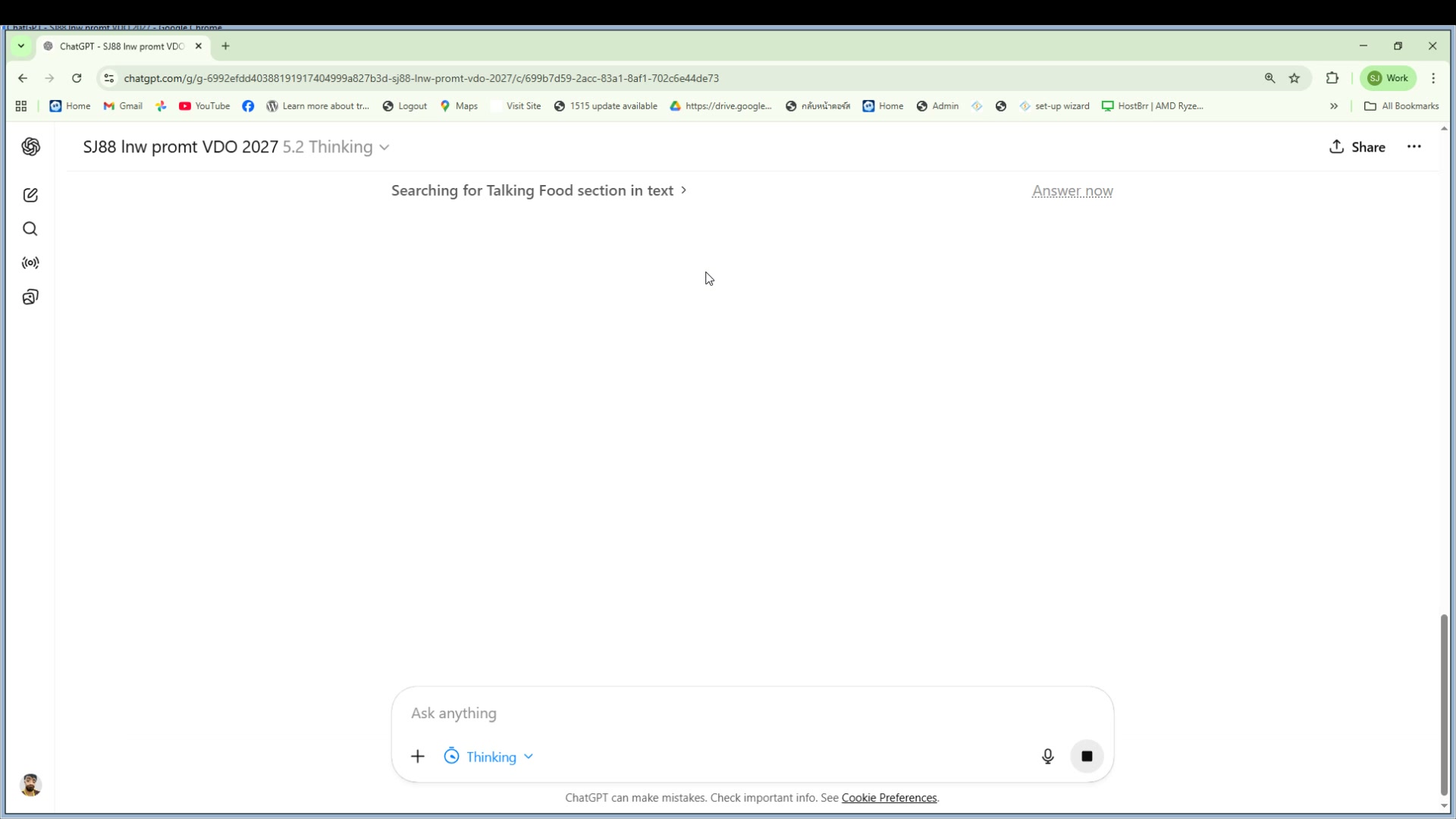
Task: Click the microphone dictation icon
Action: [x=1047, y=756]
